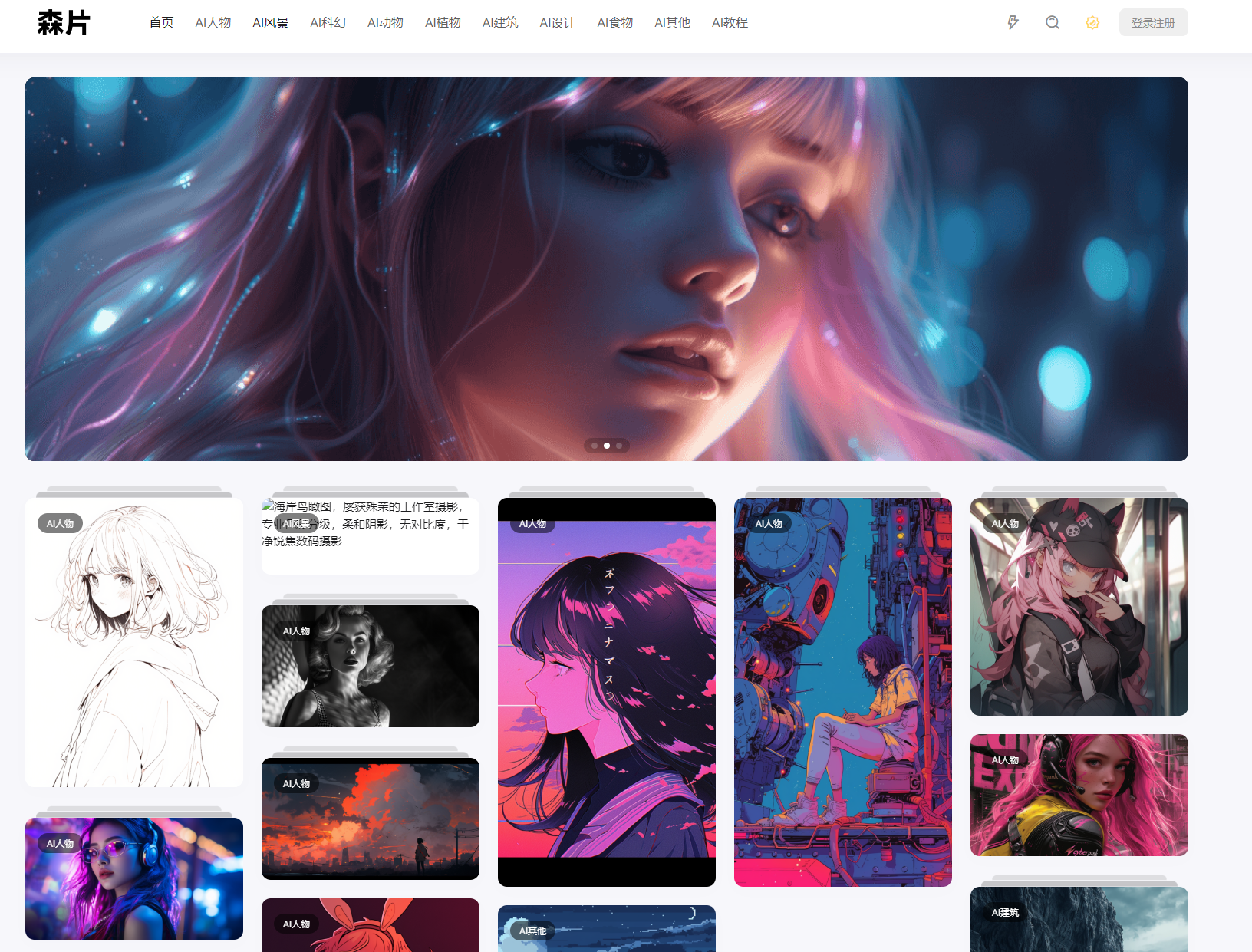Click AI人物 tag on bunny-ears card
This screenshot has width=1252, height=952.
point(296,924)
